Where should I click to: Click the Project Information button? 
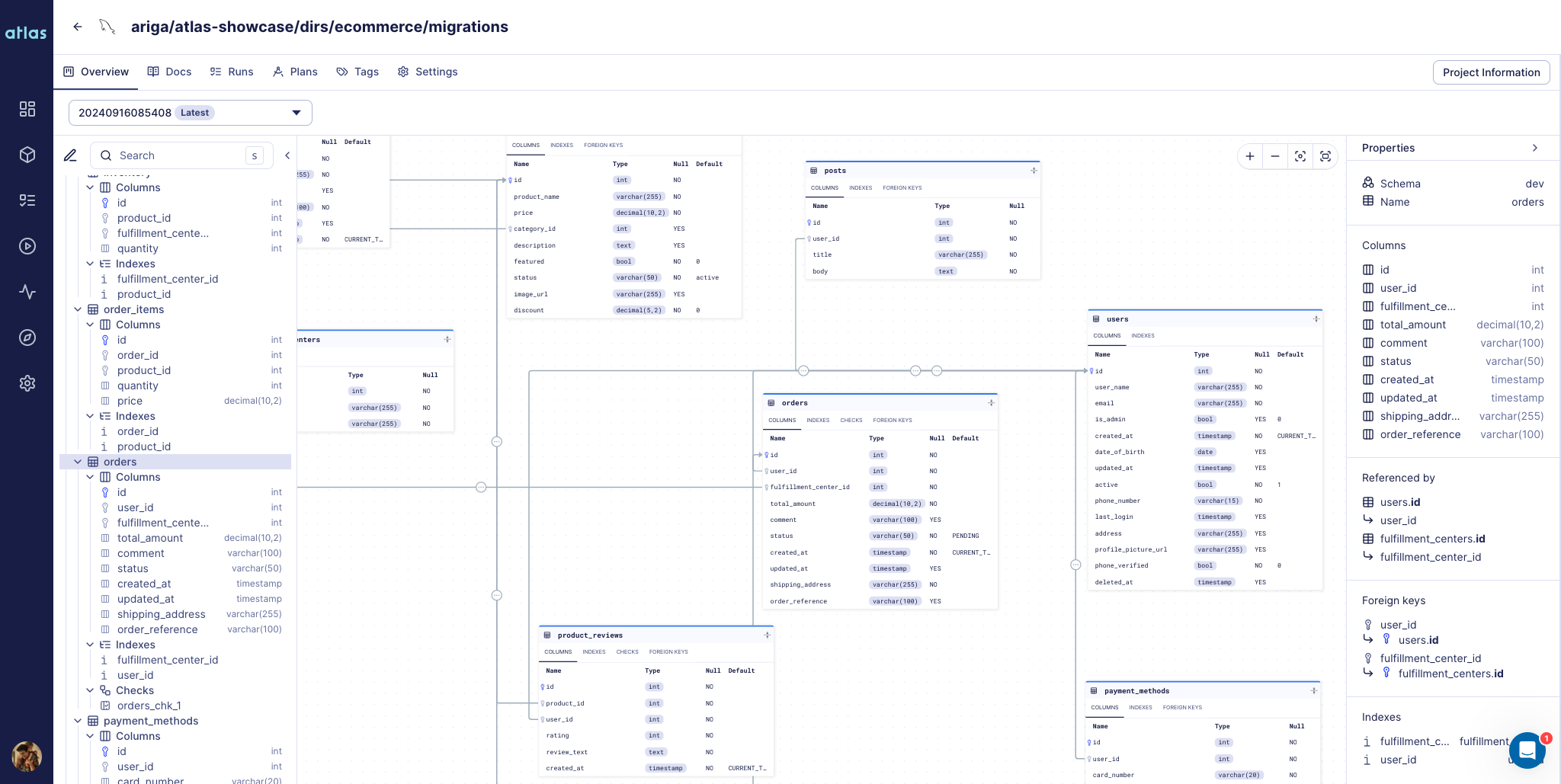tap(1491, 72)
